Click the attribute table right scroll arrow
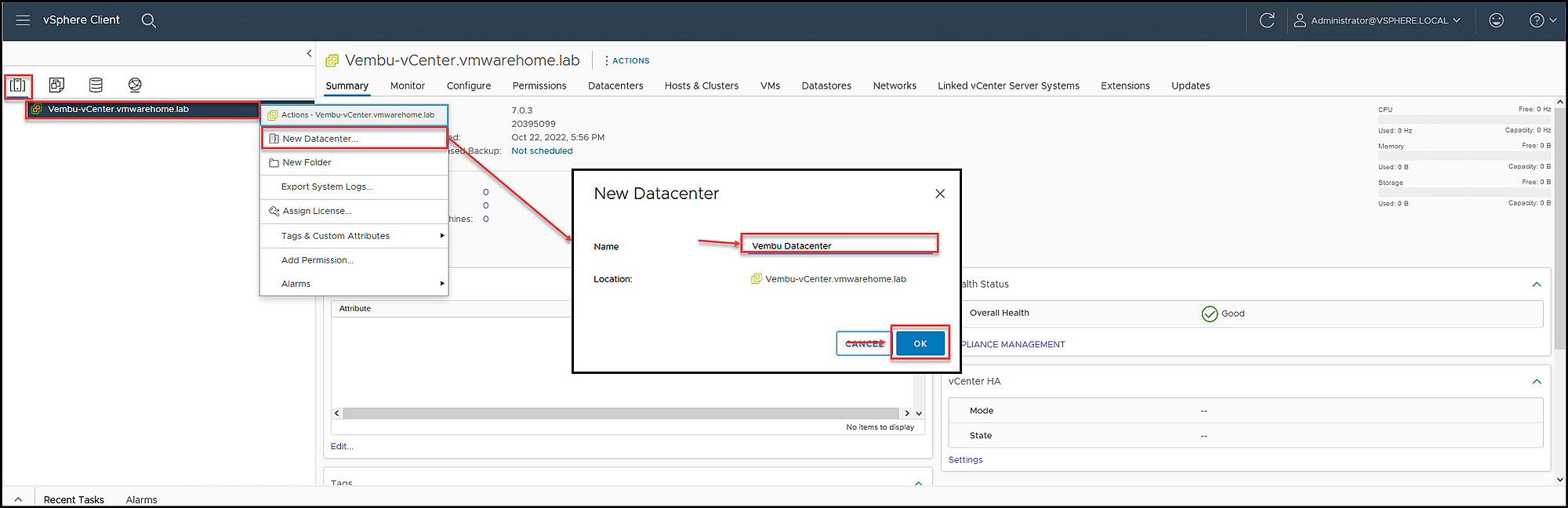This screenshot has width=1568, height=508. tap(907, 413)
